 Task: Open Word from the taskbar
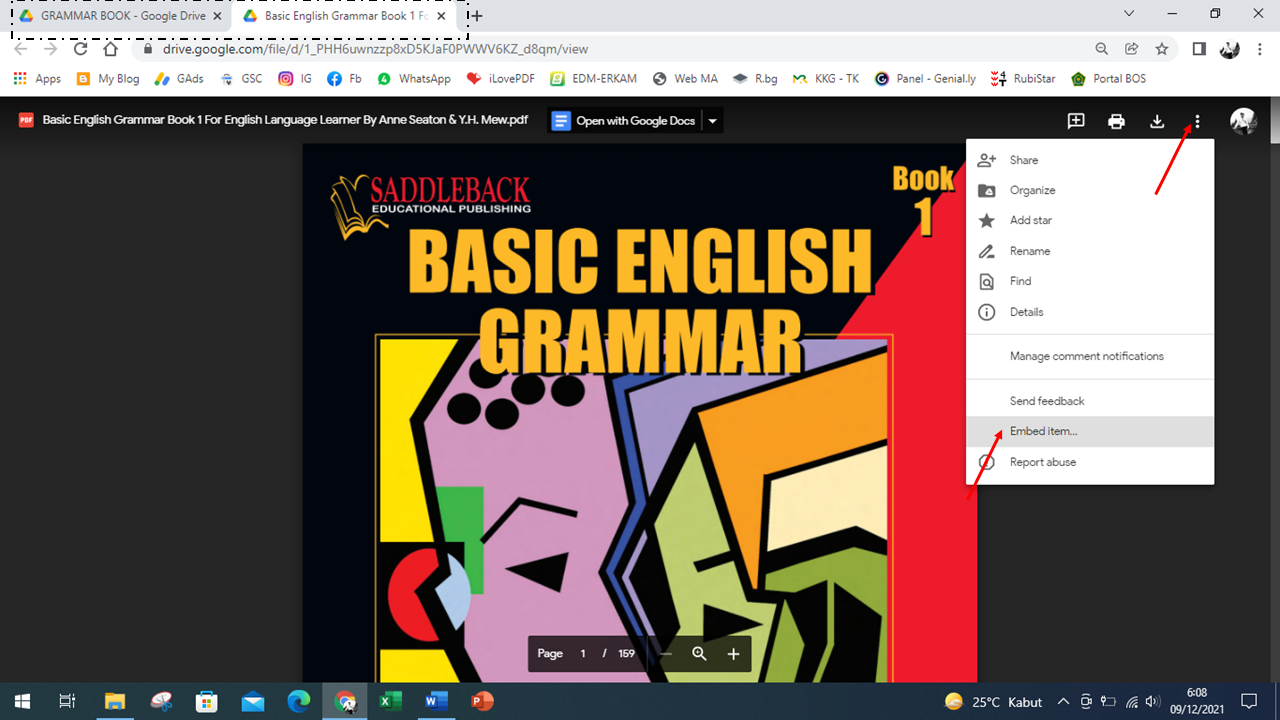point(436,701)
